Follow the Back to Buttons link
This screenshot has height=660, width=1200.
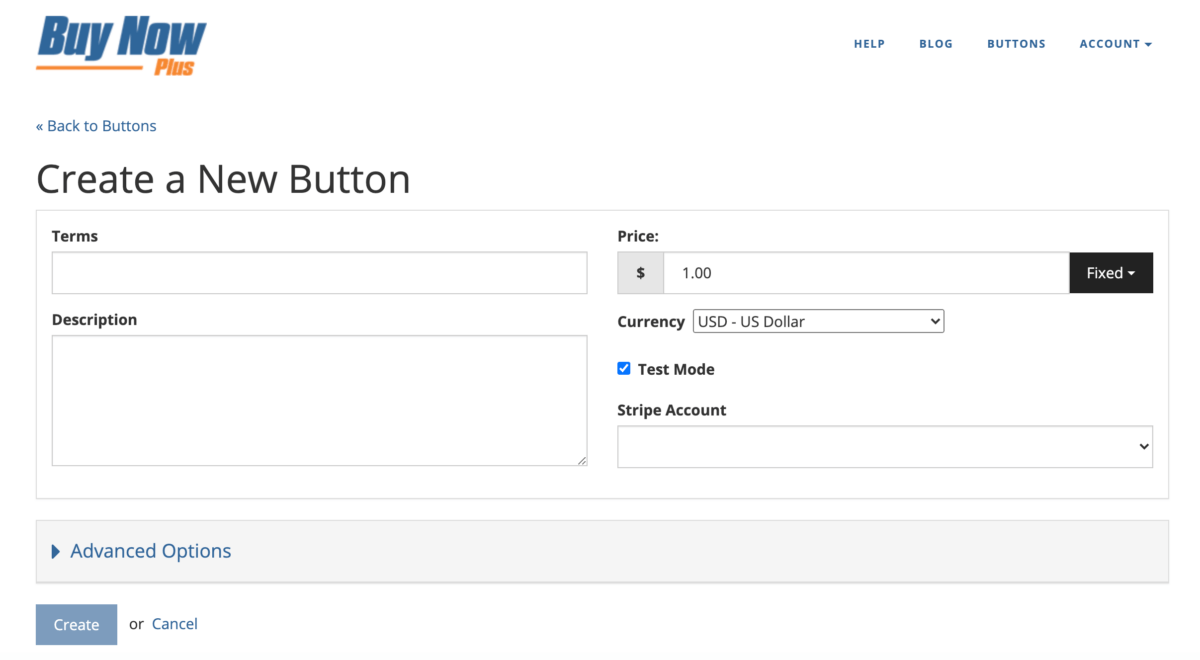click(96, 125)
